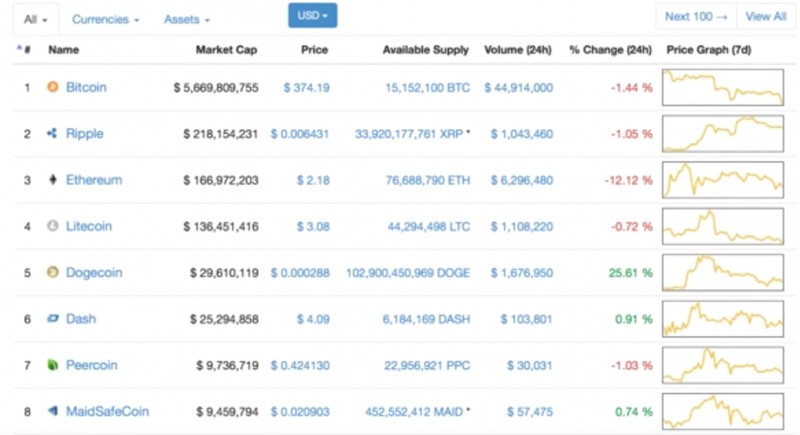Sort table by Market Cap

pos(226,49)
